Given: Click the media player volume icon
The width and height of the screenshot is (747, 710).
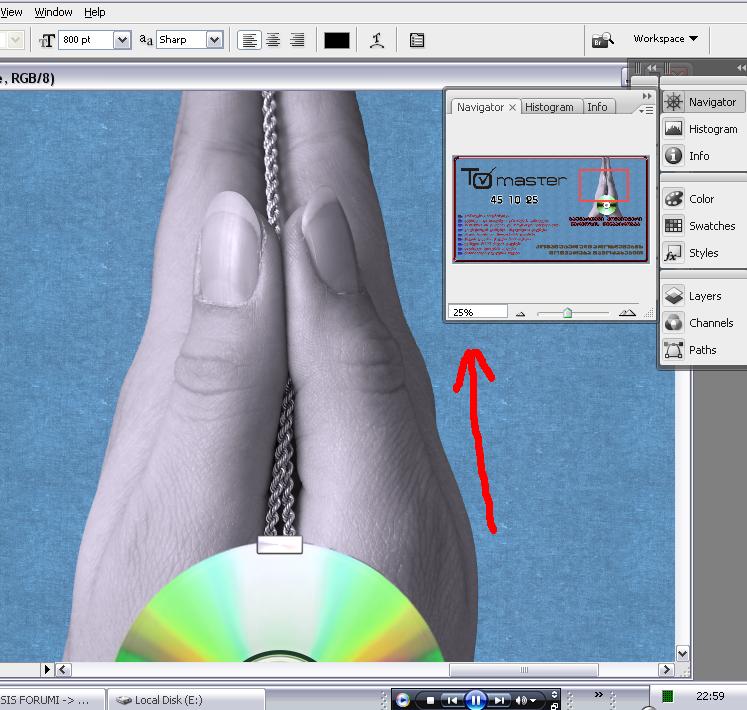Looking at the screenshot, I should click(x=521, y=700).
